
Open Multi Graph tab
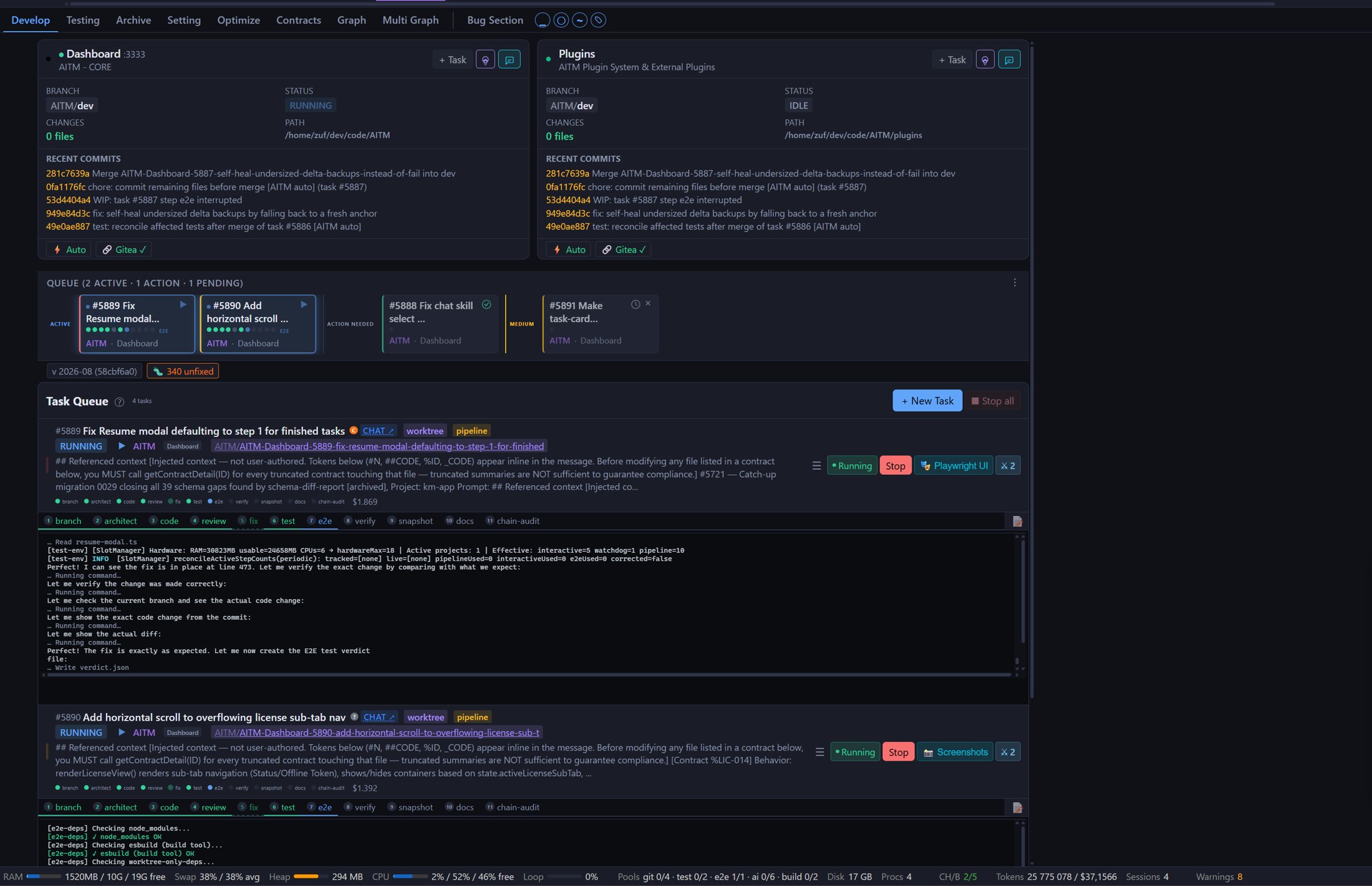coord(410,20)
